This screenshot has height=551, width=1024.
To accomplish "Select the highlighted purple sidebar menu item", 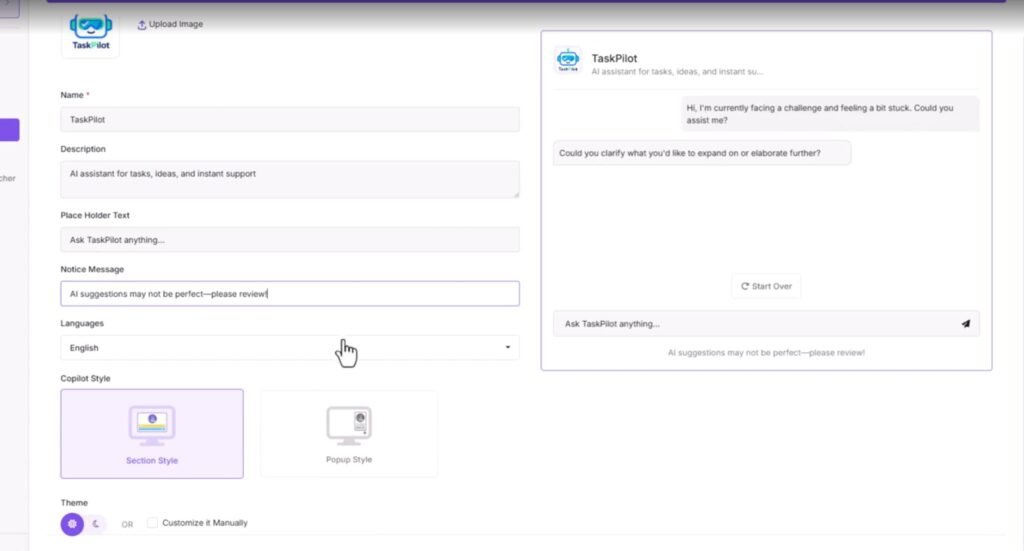I will tap(9, 130).
